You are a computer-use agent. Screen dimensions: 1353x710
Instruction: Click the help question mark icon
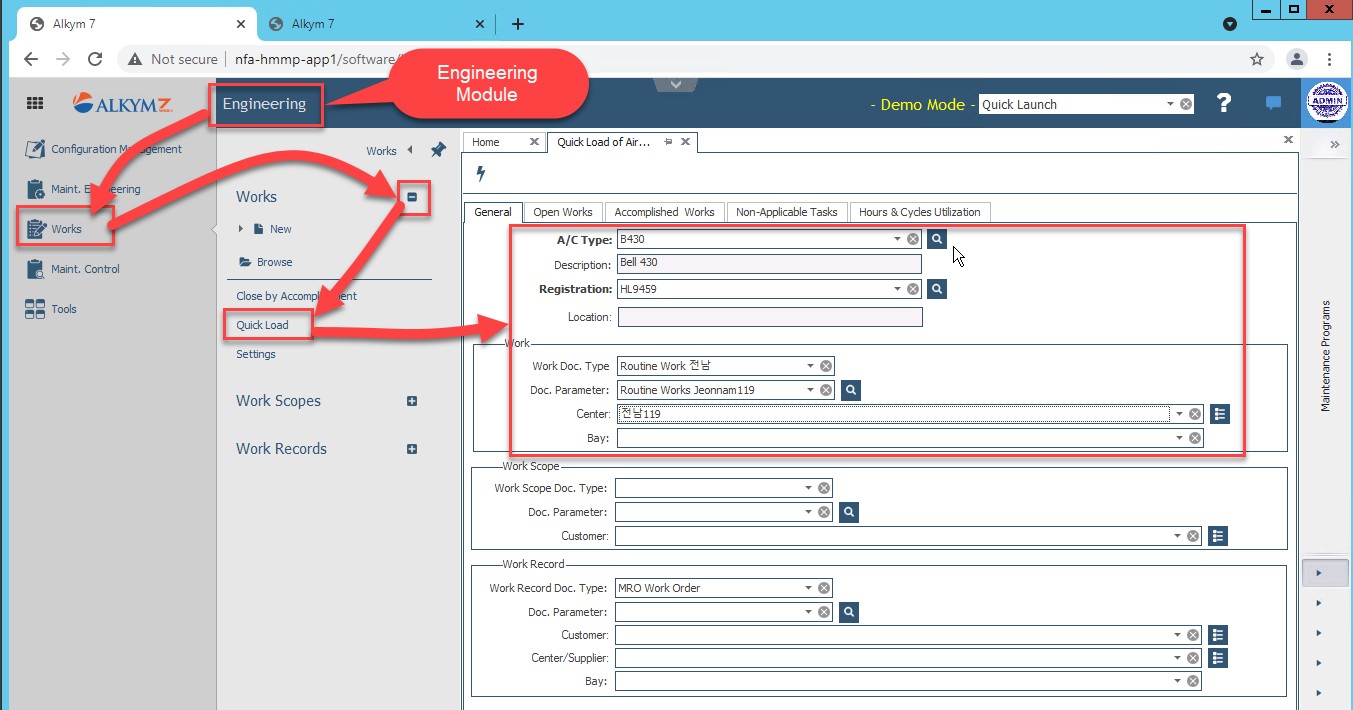tap(1223, 103)
